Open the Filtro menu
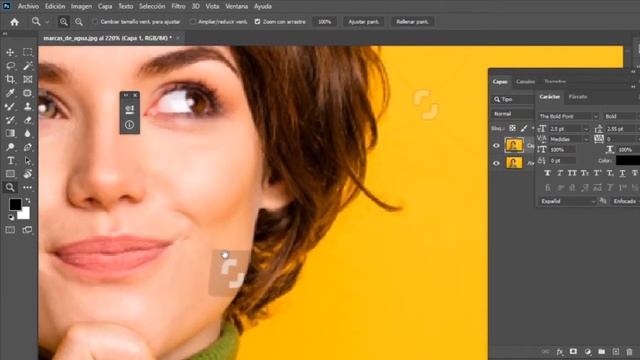This screenshot has width=640, height=360. [178, 7]
